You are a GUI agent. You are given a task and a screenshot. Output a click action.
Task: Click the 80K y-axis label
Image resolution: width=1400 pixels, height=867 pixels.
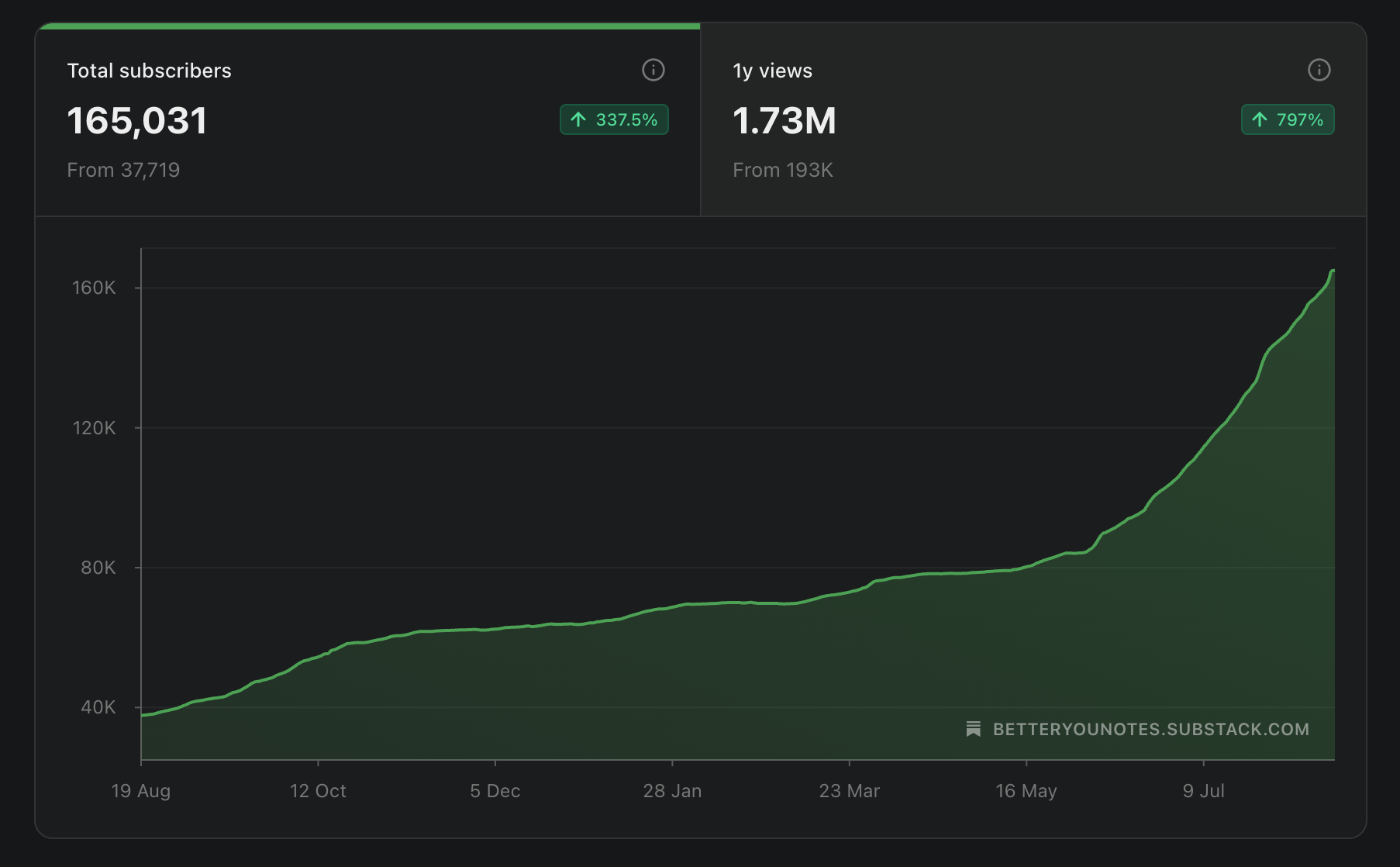98,568
